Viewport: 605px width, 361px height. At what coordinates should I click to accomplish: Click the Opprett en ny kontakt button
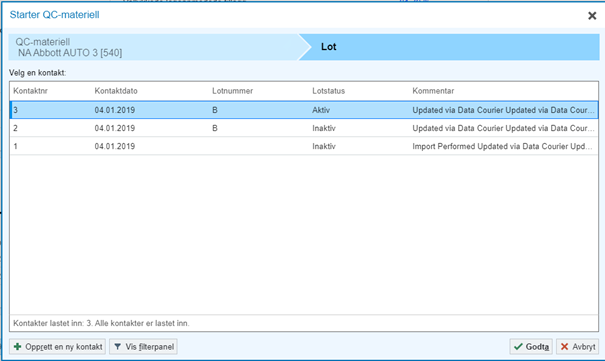(x=57, y=347)
